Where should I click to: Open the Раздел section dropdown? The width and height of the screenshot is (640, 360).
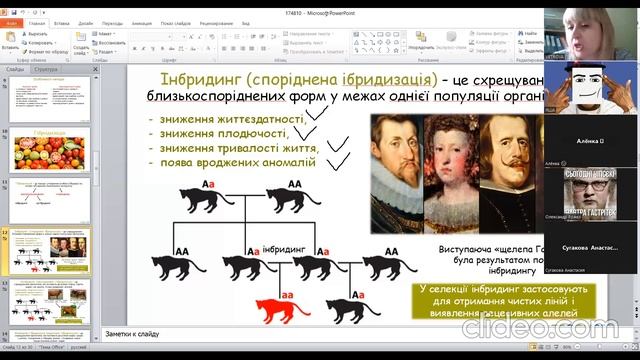pos(104,52)
